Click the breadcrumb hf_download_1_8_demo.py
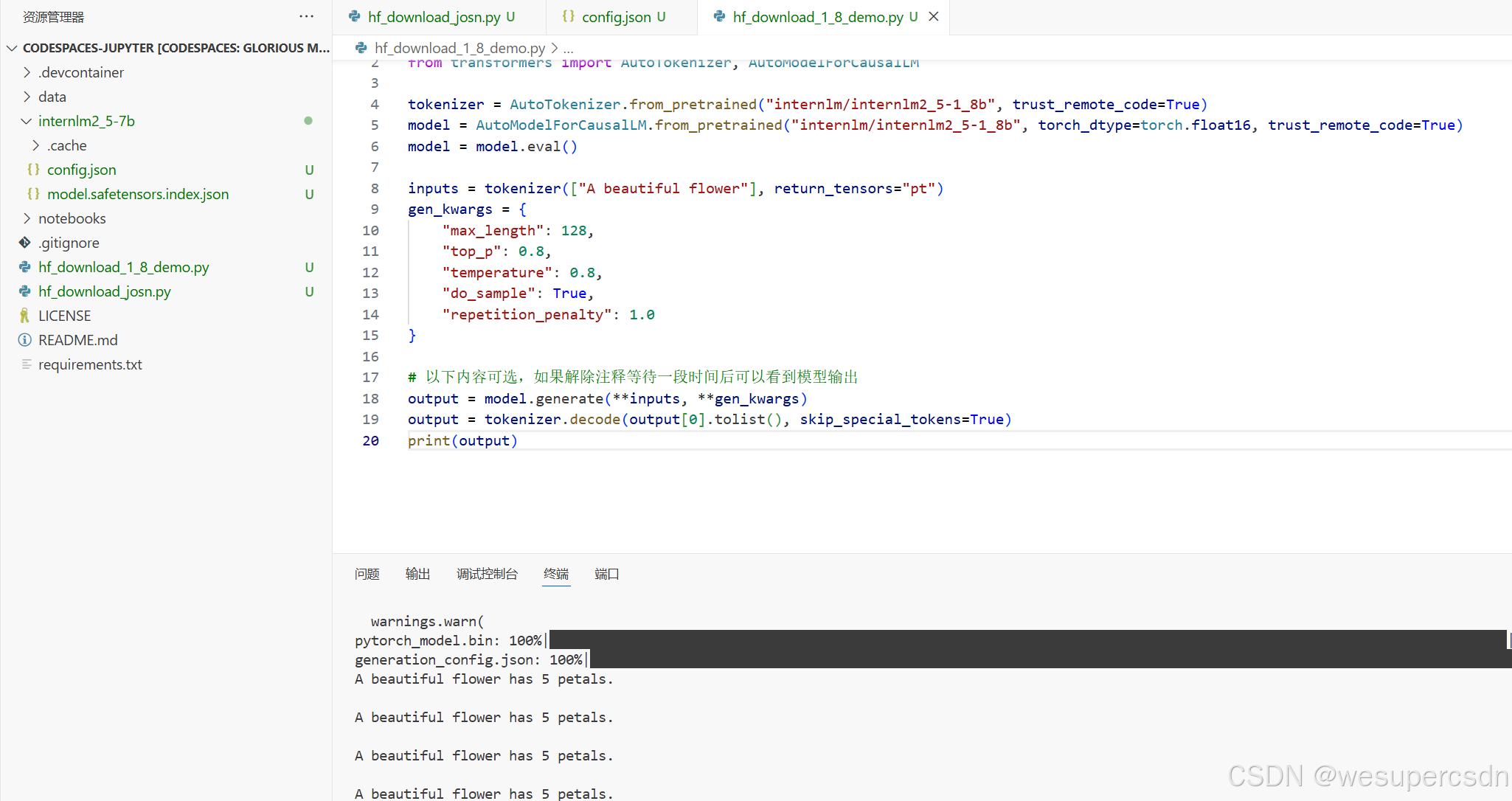 (460, 48)
